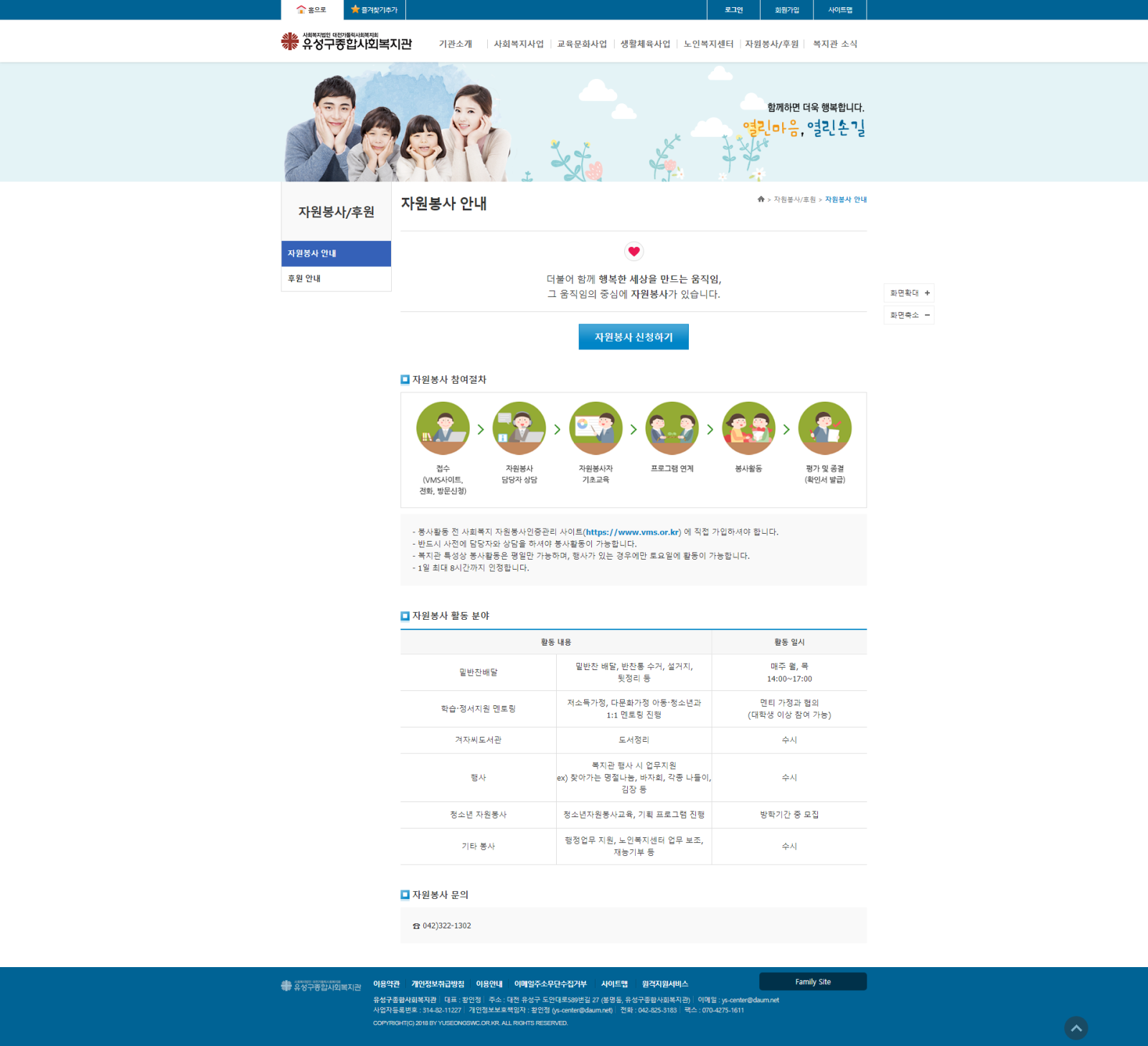Click the 봉사활동 step icon
The height and width of the screenshot is (1046, 1148).
point(748,428)
